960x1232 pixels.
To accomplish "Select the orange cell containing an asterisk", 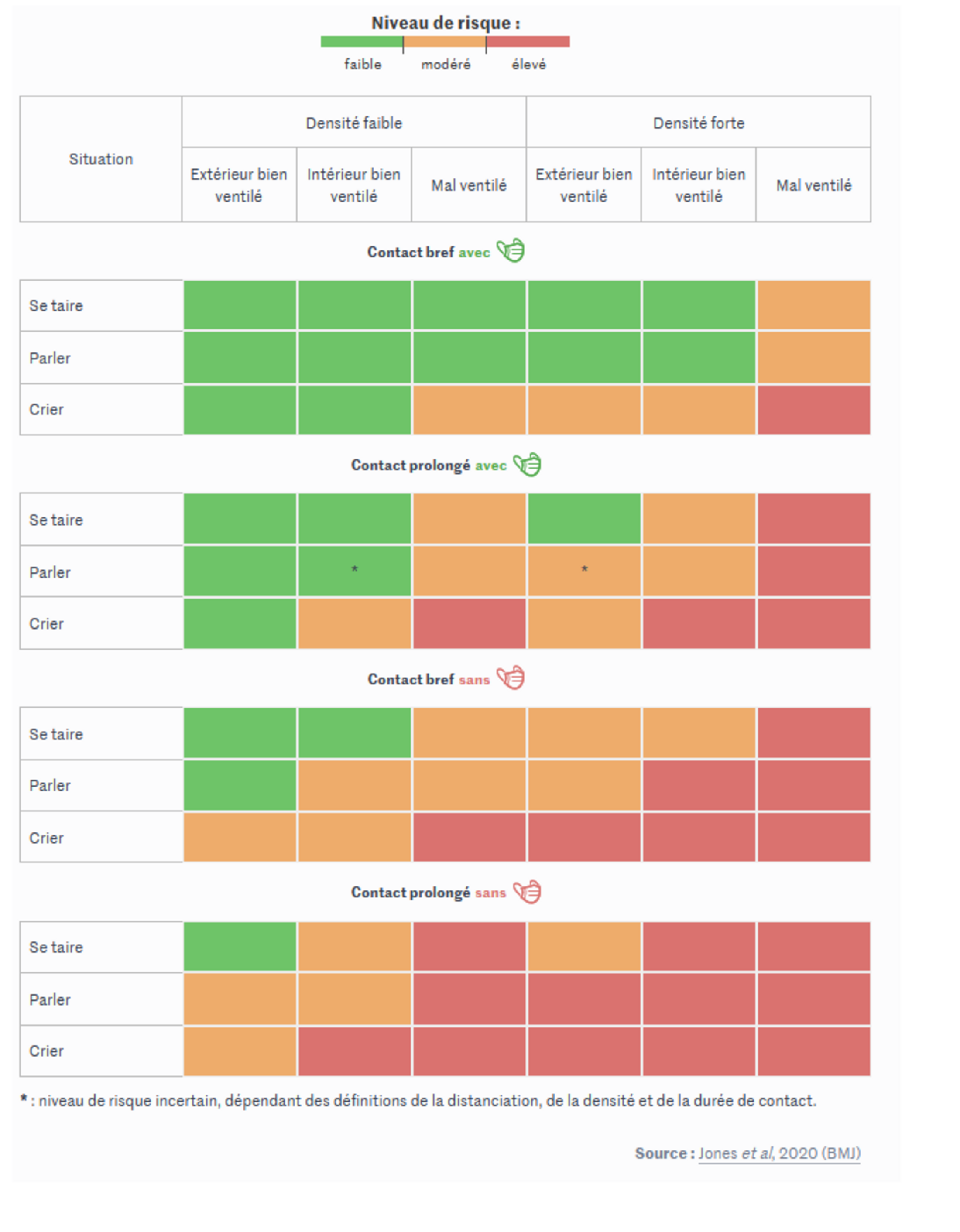I will pos(584,571).
